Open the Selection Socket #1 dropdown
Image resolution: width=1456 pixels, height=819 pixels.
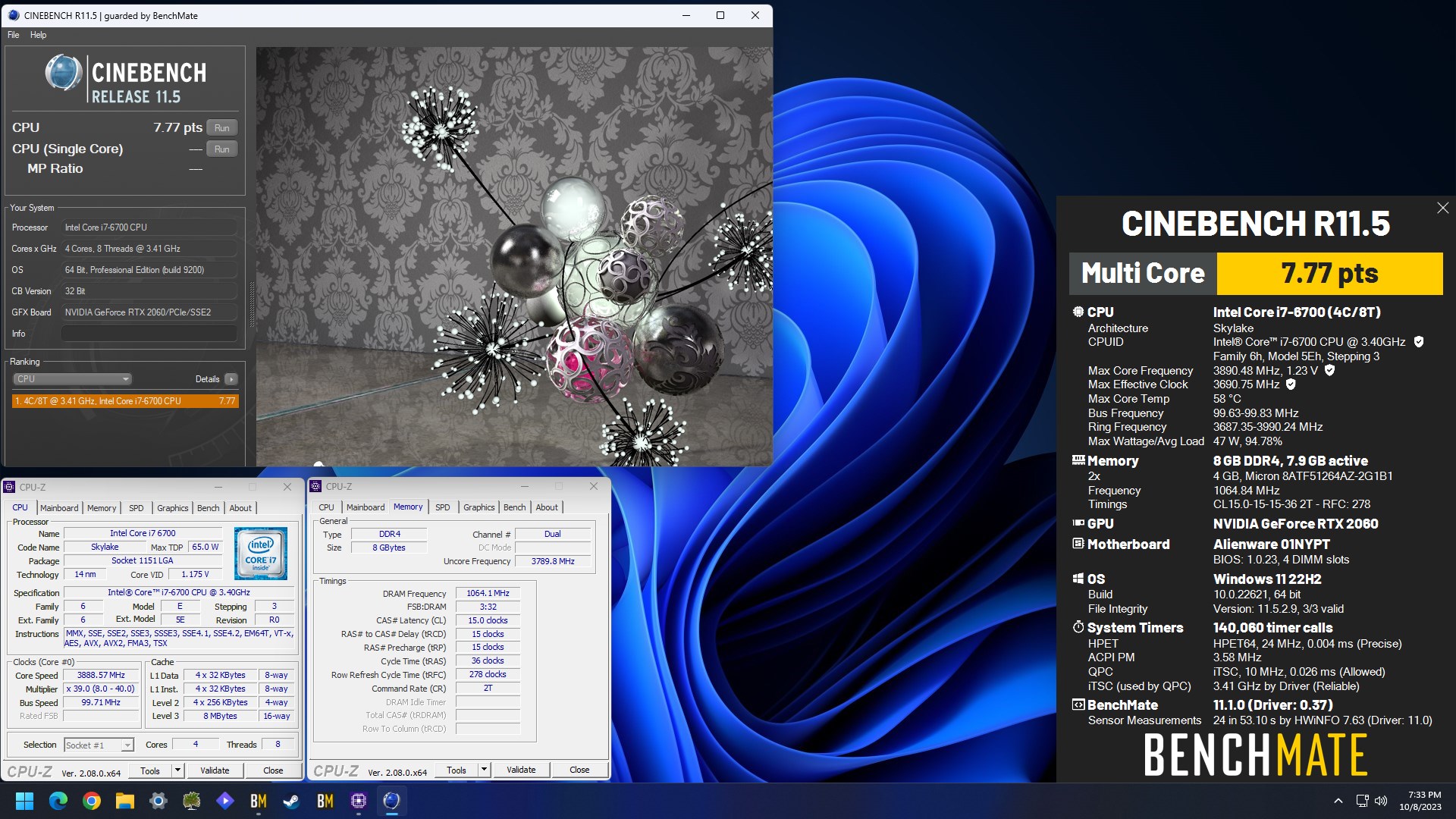tap(99, 745)
